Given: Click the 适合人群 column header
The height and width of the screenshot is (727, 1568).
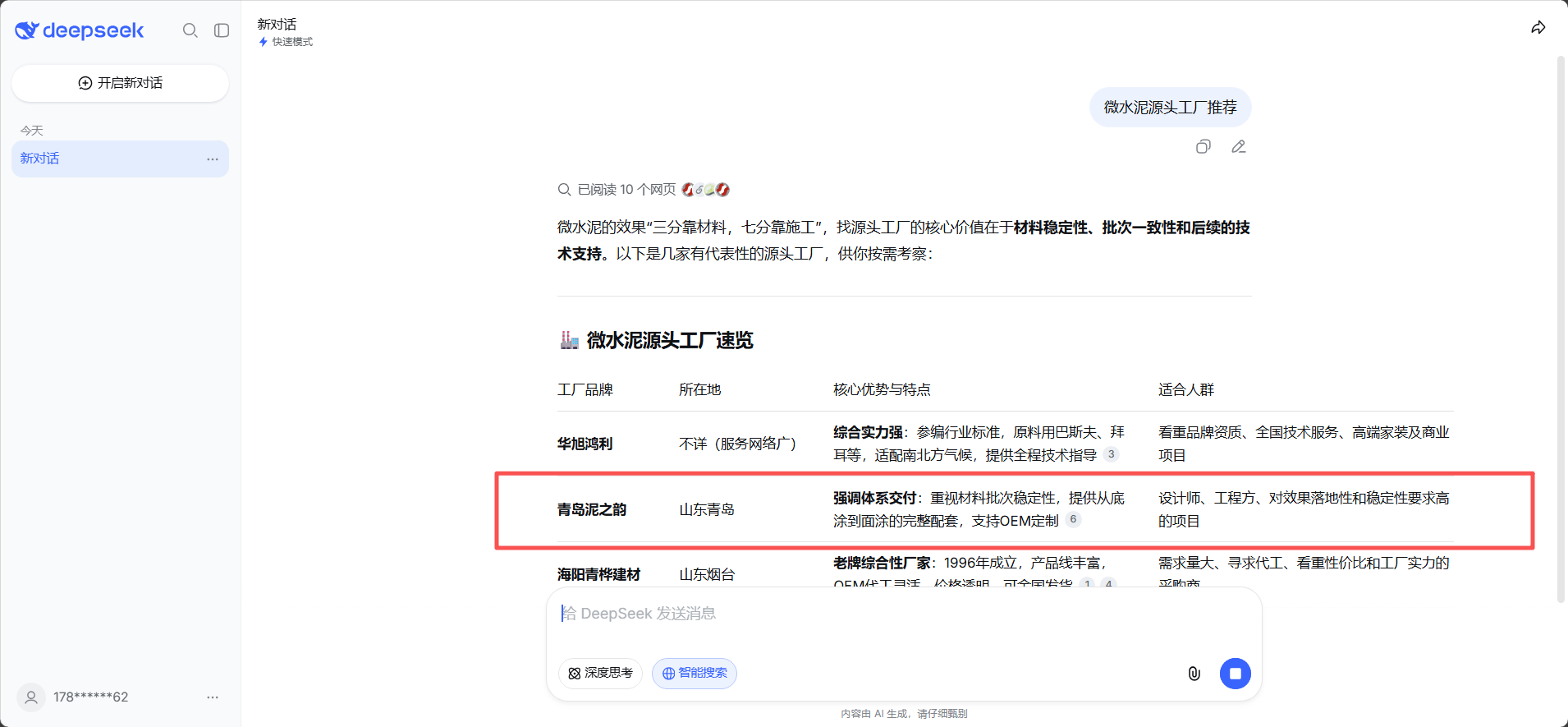Looking at the screenshot, I should 1186,389.
